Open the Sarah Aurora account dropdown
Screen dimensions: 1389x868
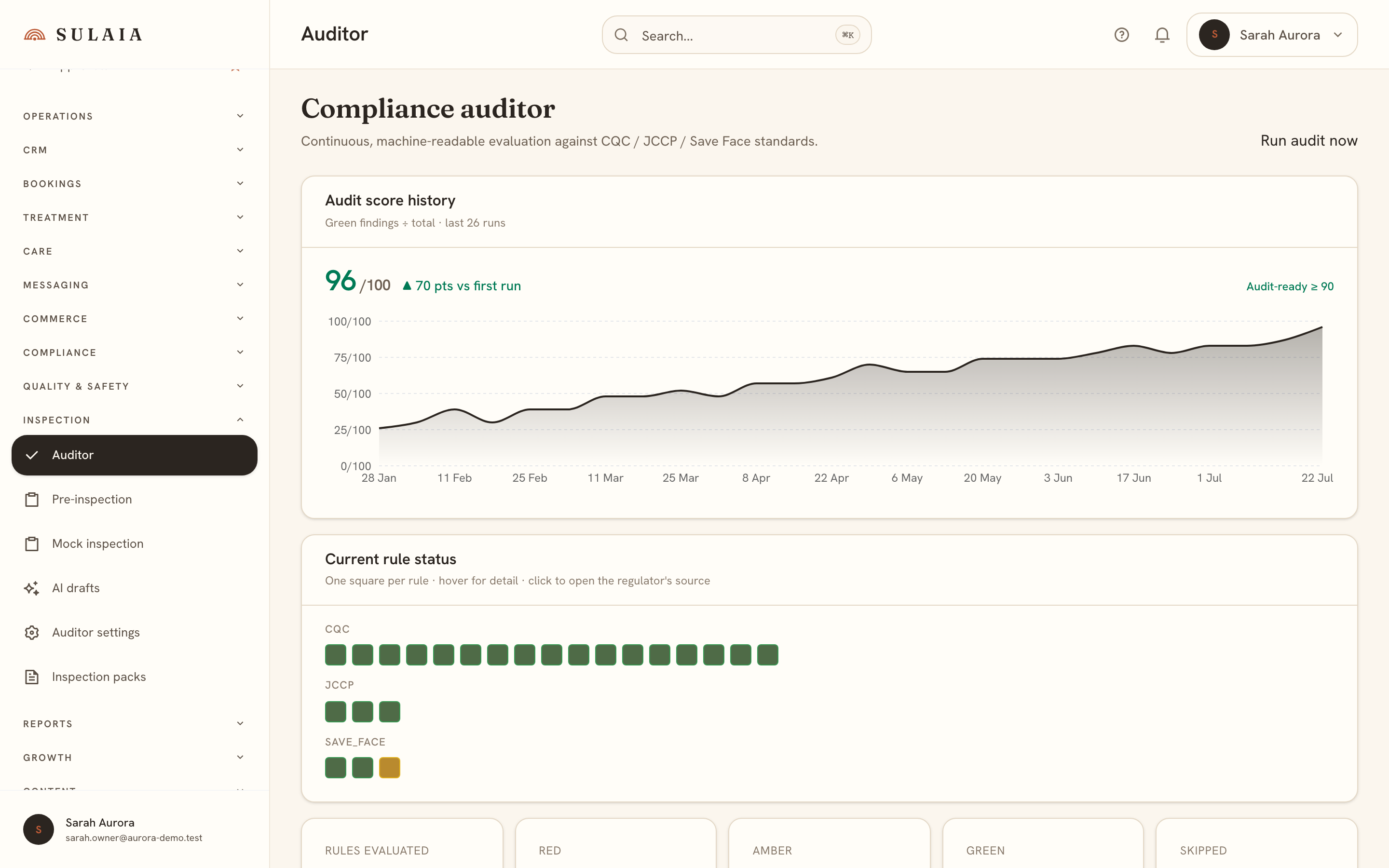(1272, 35)
